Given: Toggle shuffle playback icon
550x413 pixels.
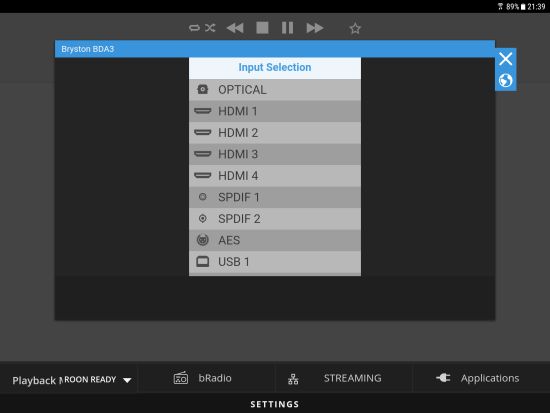Looking at the screenshot, I should [210, 28].
